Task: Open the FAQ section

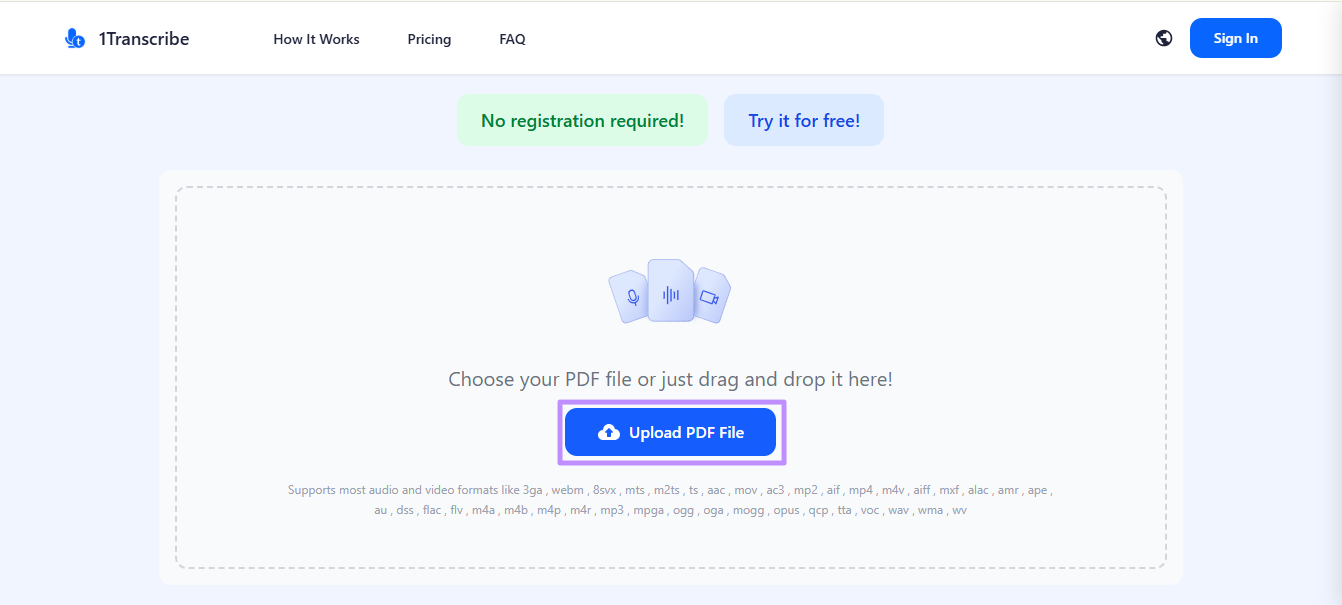Action: click(511, 39)
